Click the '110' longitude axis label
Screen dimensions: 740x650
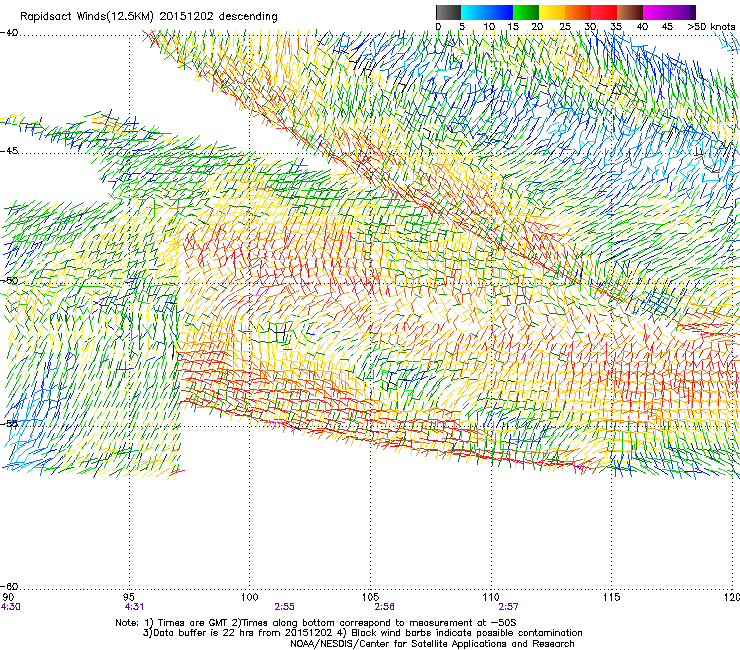491,597
